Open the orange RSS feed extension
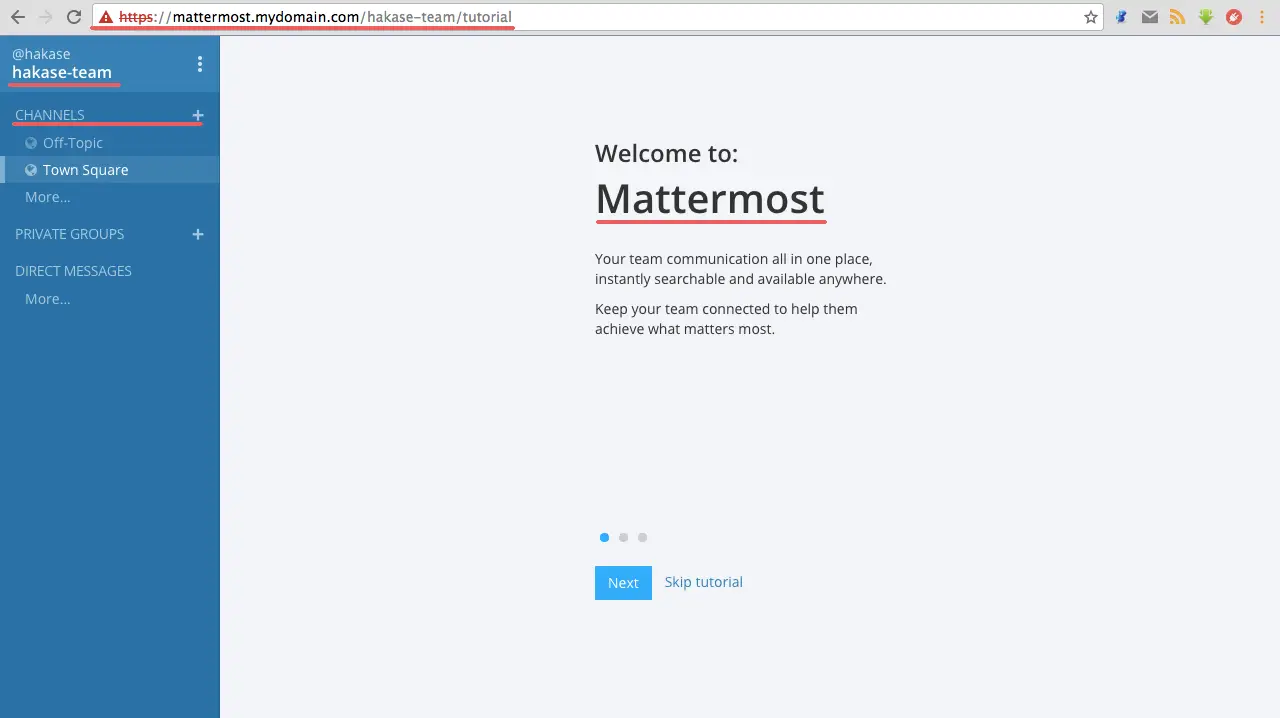Screen dimensions: 1280x718 [1178, 17]
